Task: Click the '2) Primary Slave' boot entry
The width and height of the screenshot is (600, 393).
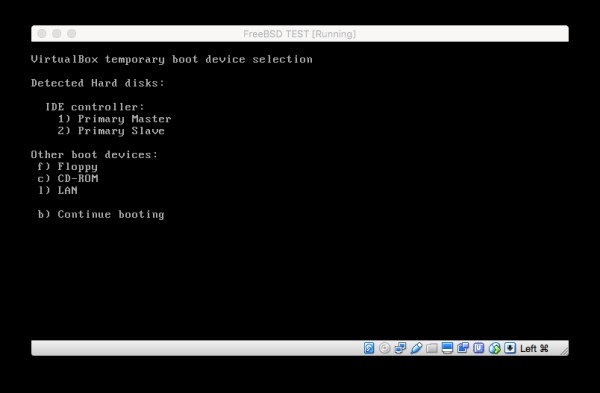Action: pyautogui.click(x=111, y=131)
